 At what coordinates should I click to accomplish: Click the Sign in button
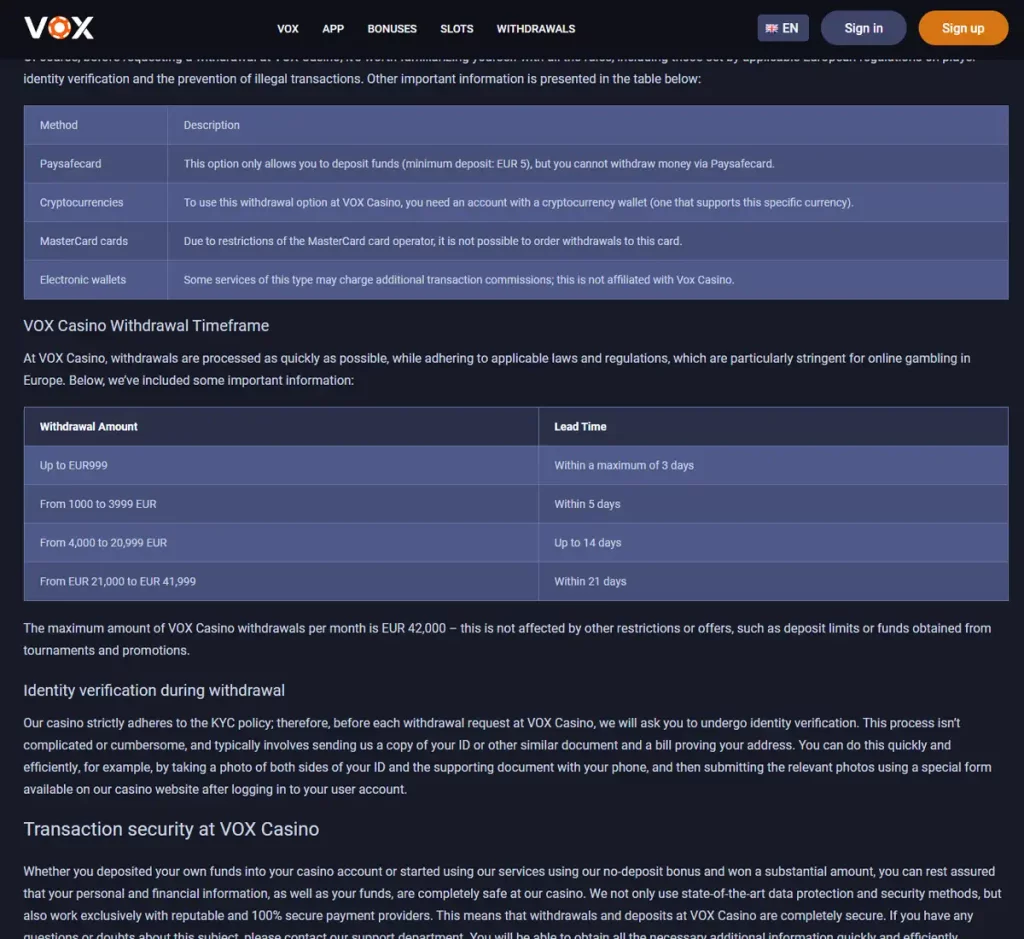(x=862, y=28)
